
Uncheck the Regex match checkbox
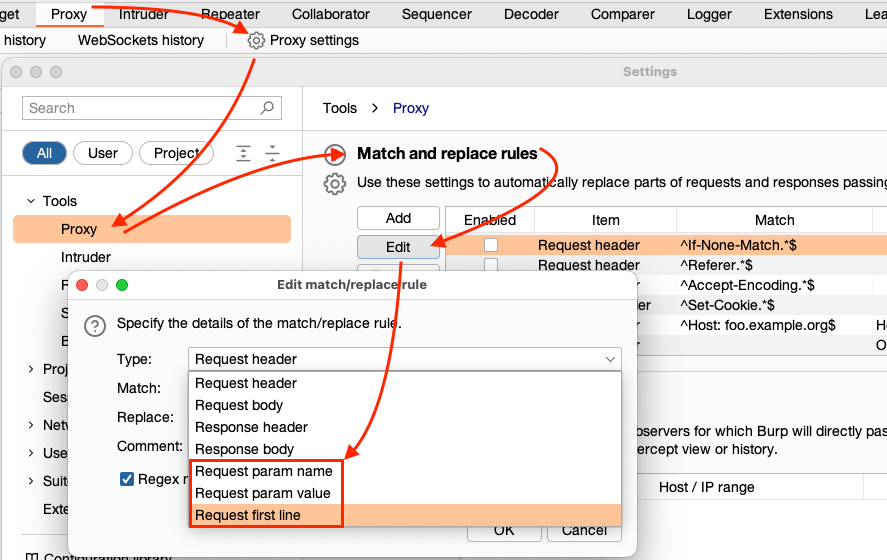(127, 479)
